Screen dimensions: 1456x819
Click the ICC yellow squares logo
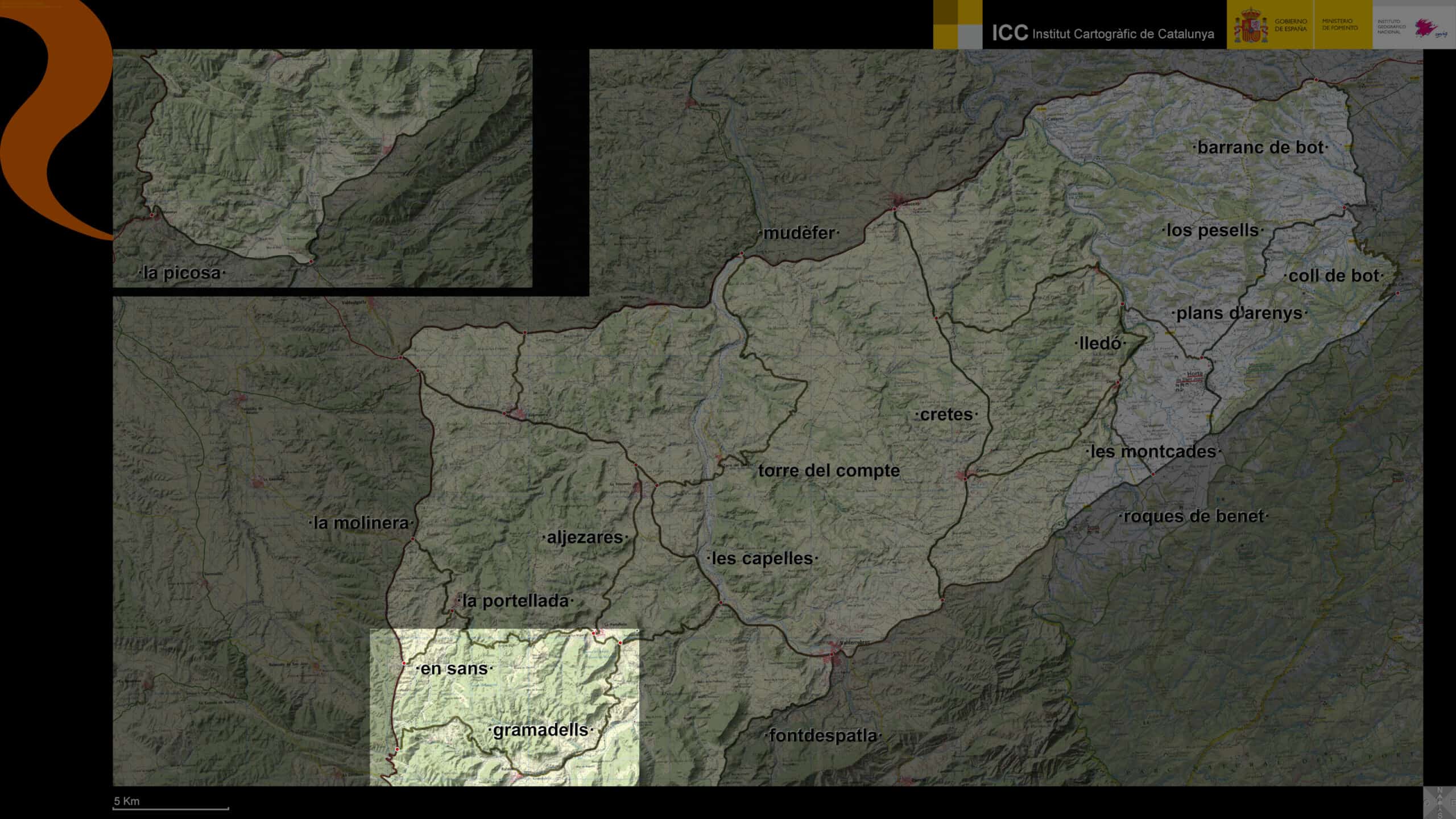tap(957, 24)
